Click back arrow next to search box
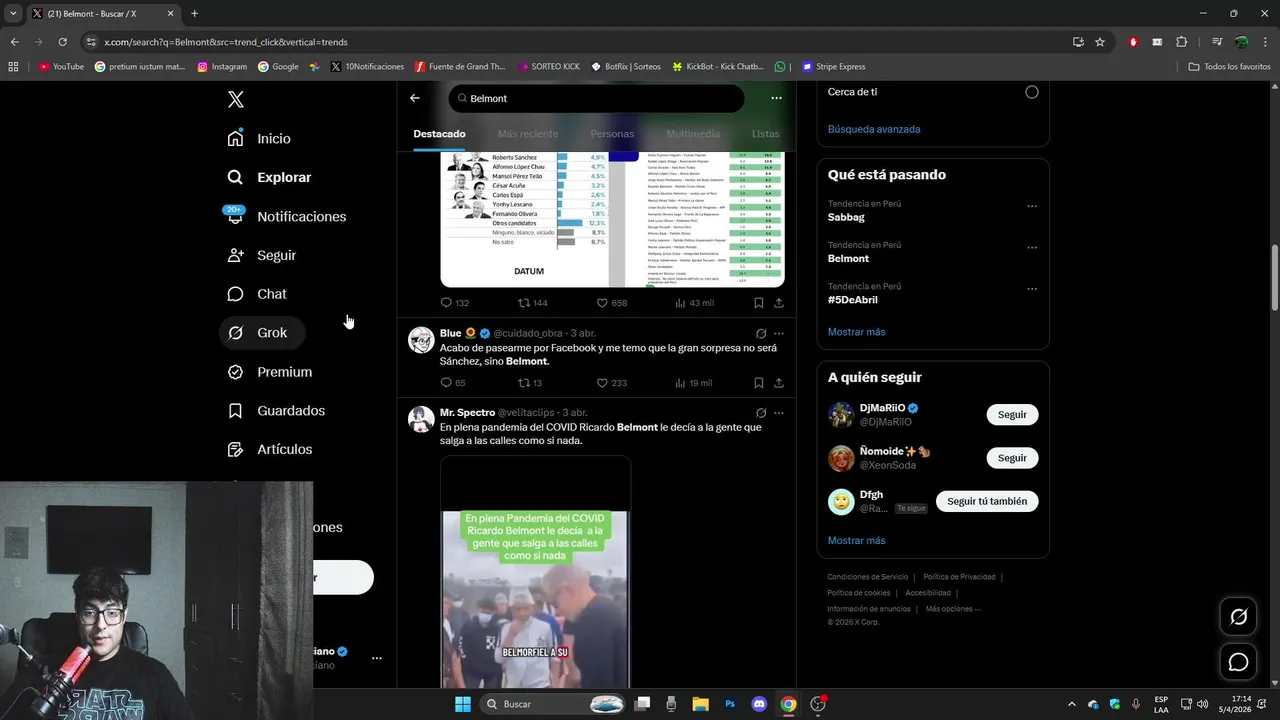The width and height of the screenshot is (1280, 720). pyautogui.click(x=415, y=98)
